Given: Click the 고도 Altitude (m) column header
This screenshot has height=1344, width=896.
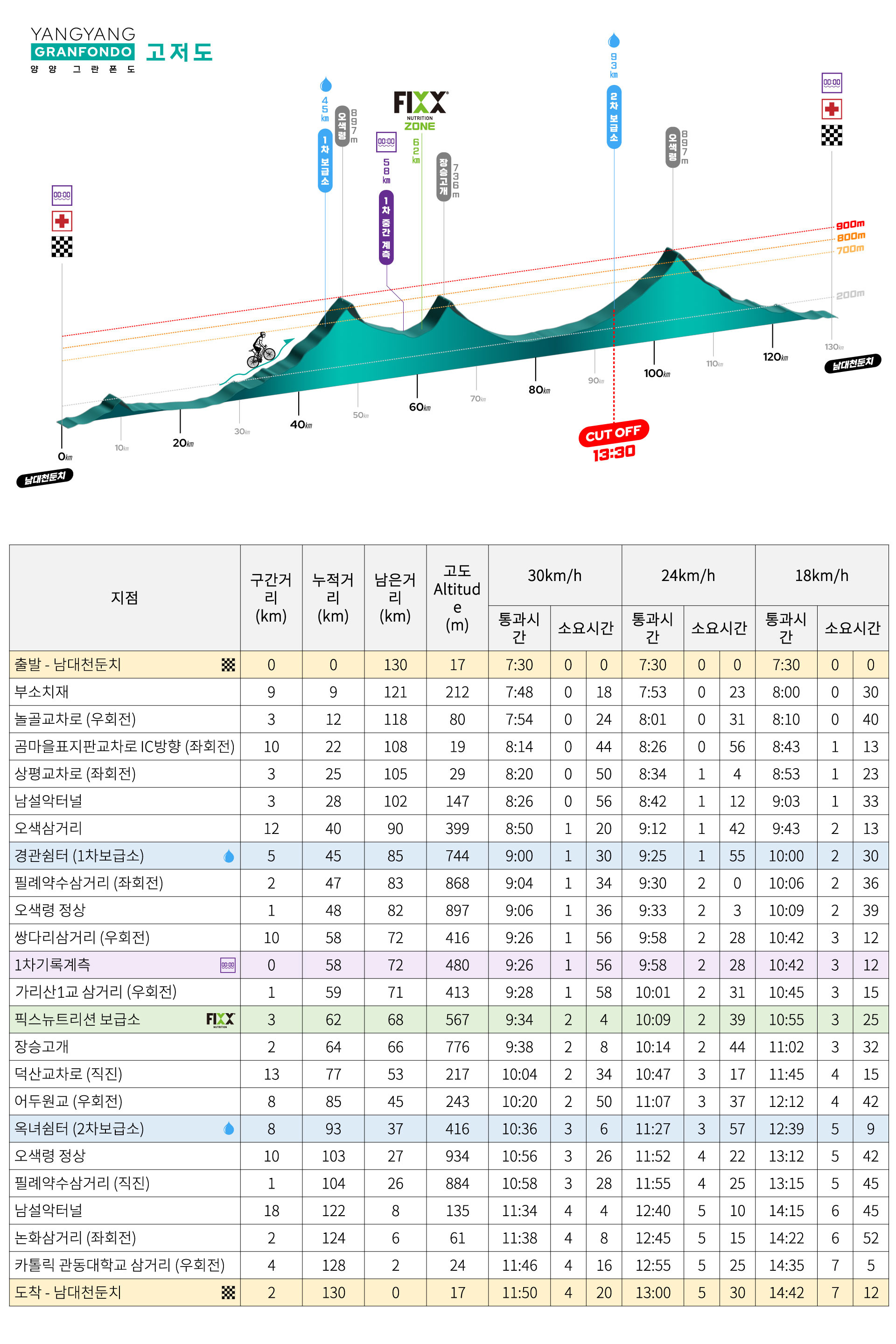Looking at the screenshot, I should [457, 598].
